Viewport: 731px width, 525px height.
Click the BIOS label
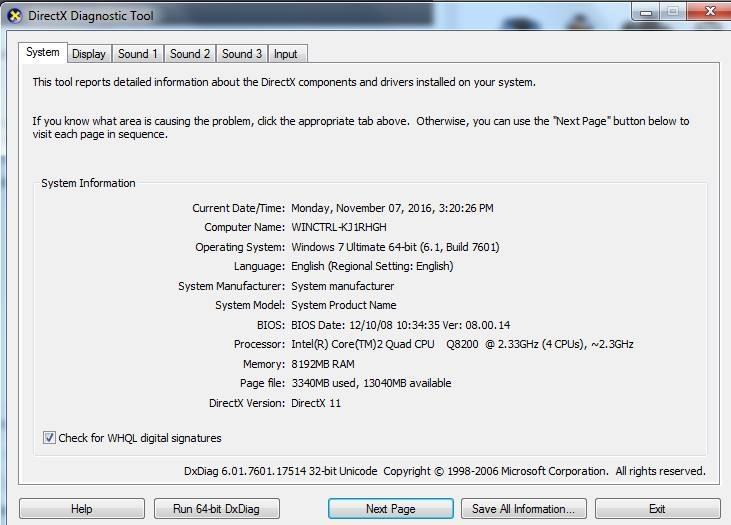click(271, 325)
